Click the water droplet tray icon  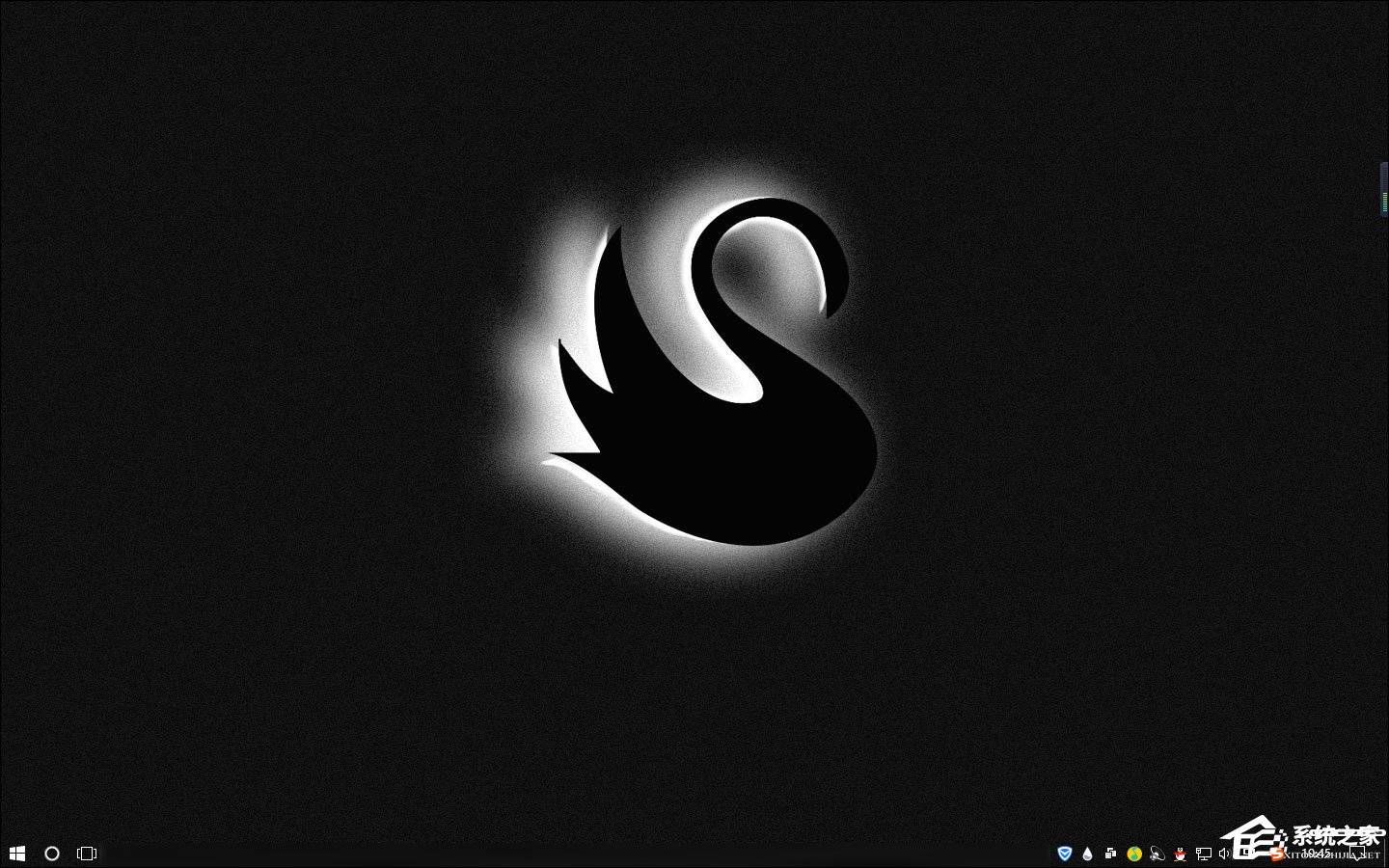coord(1088,854)
